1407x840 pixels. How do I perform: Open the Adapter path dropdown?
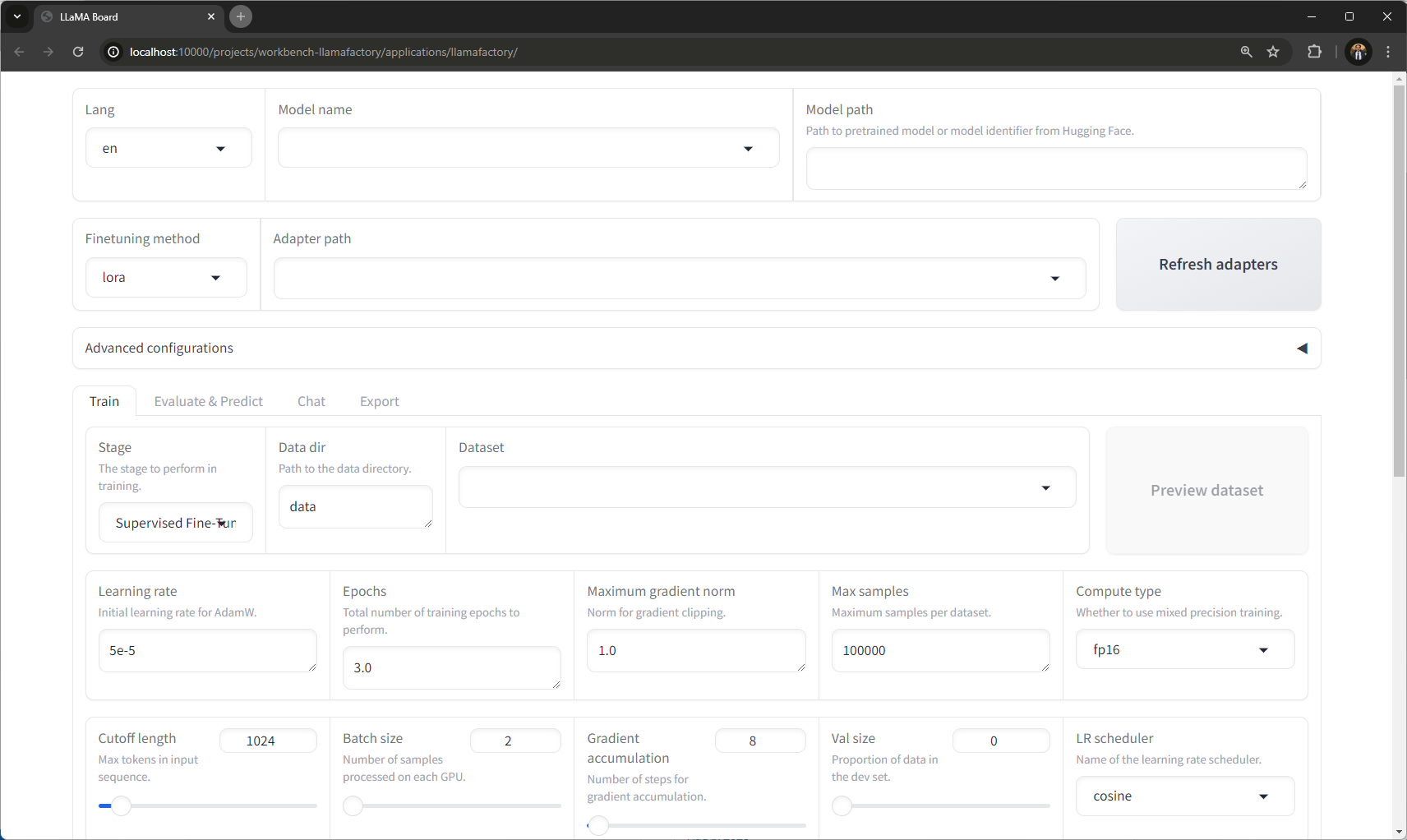coord(680,279)
